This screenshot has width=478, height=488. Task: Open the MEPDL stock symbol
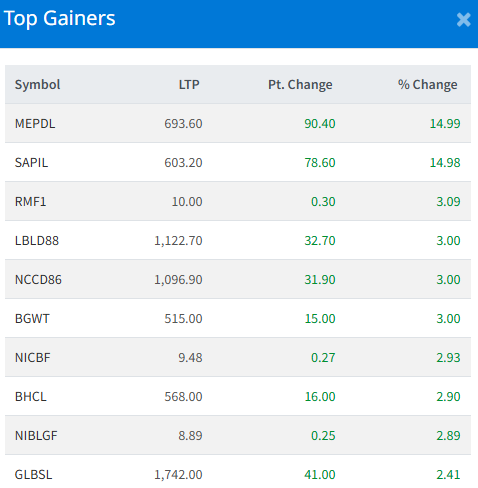35,124
